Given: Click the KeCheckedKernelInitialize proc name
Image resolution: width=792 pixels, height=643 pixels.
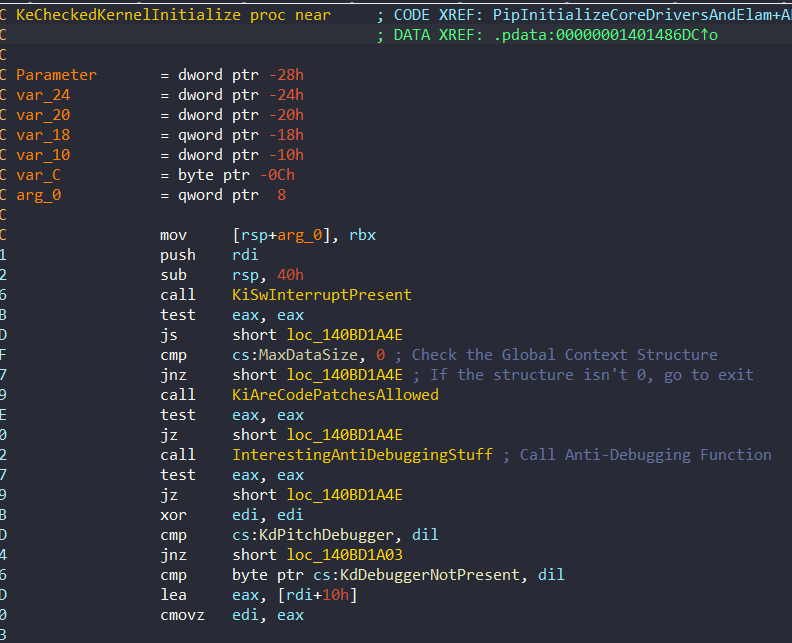Looking at the screenshot, I should [129, 15].
